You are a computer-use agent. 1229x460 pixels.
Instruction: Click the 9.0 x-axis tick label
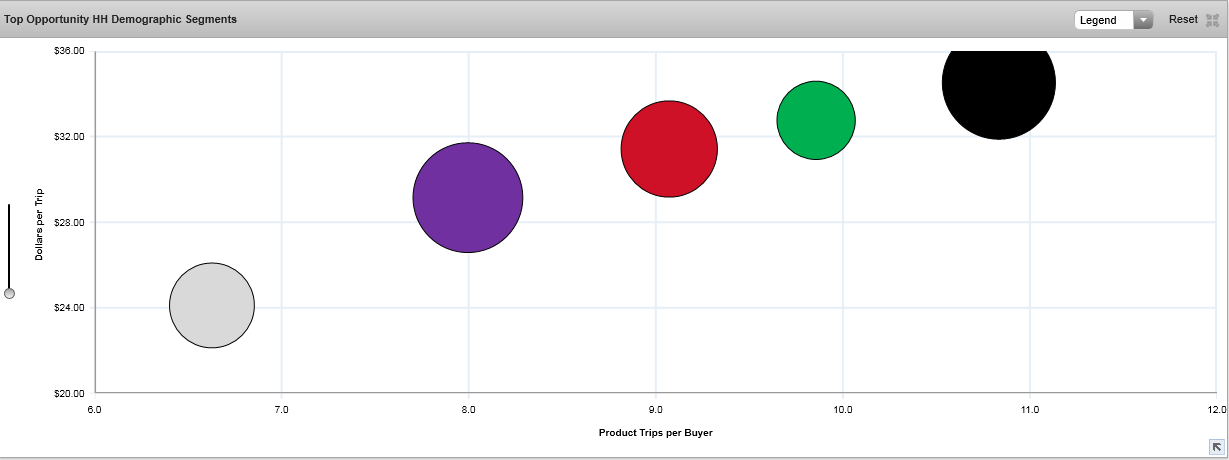point(655,409)
